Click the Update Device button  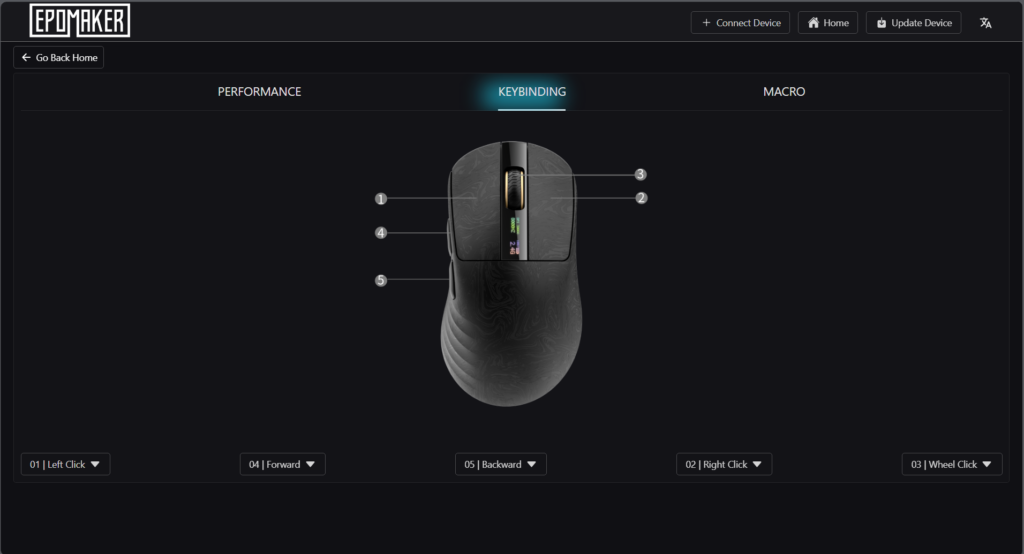pyautogui.click(x=913, y=23)
